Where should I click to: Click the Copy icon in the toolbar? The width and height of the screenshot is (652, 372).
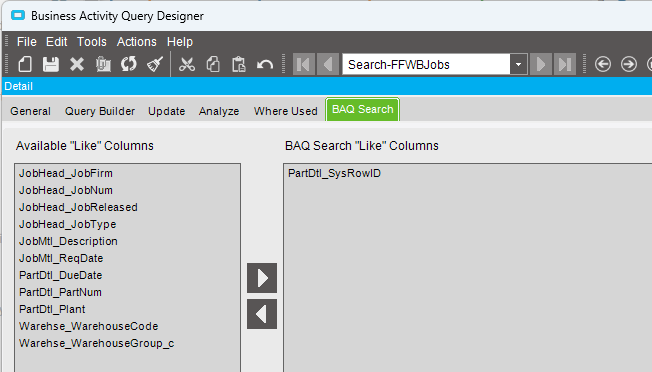[213, 64]
